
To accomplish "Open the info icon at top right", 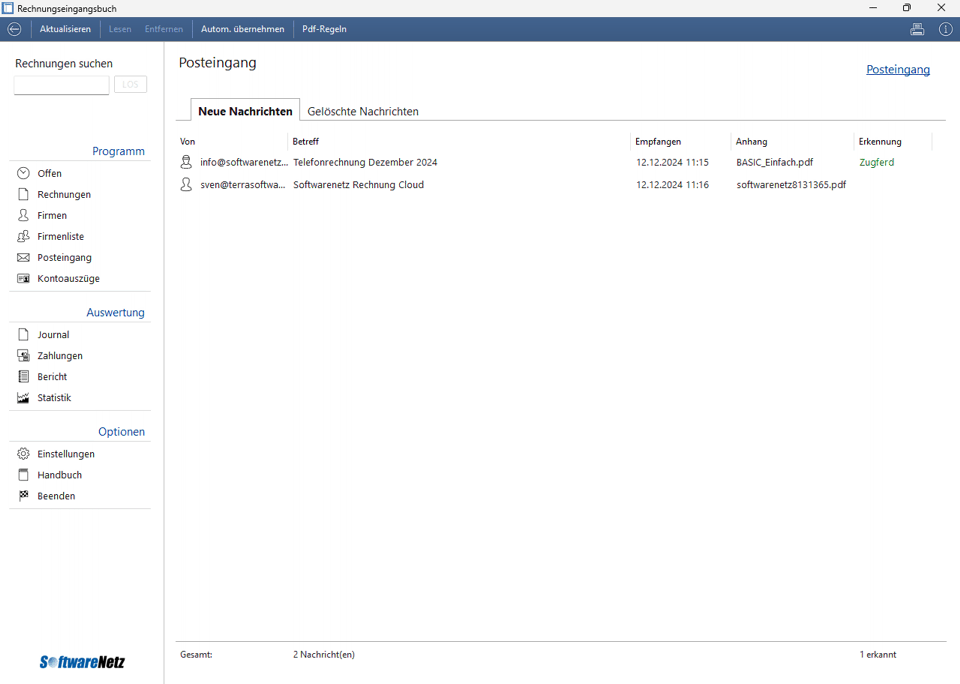I will [x=945, y=29].
